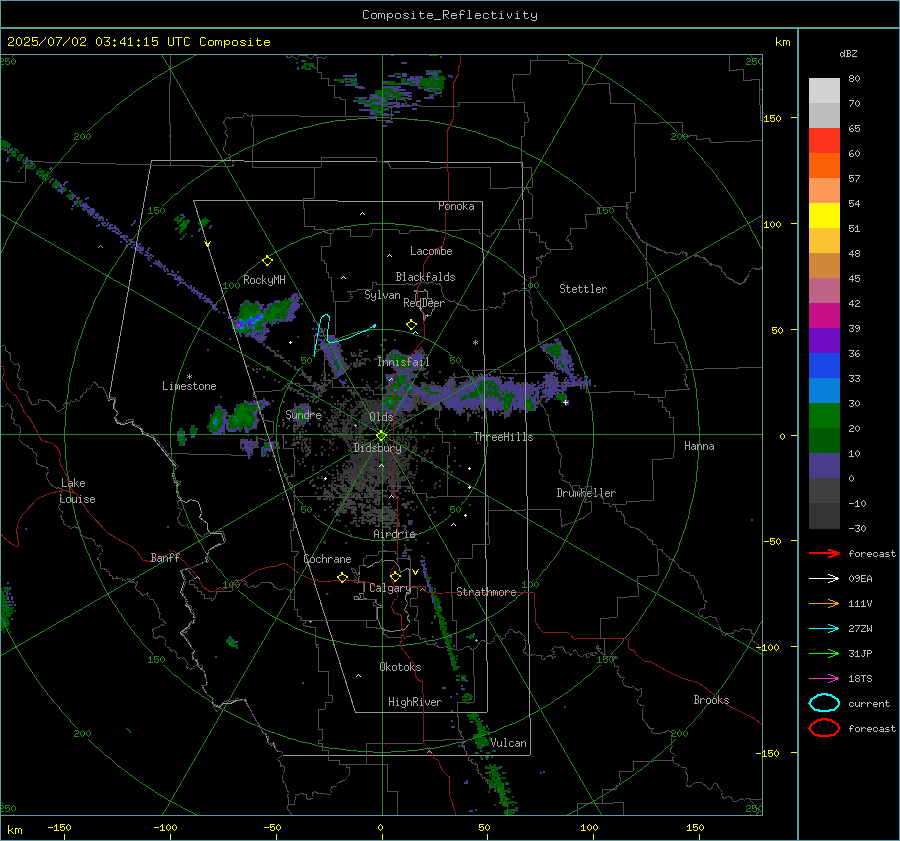This screenshot has height=841, width=900.
Task: Click the blue swatch between 36 and 33
Action: [x=824, y=366]
